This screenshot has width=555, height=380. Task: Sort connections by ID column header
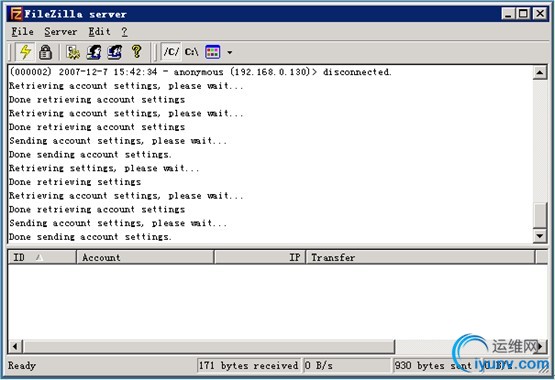point(42,257)
